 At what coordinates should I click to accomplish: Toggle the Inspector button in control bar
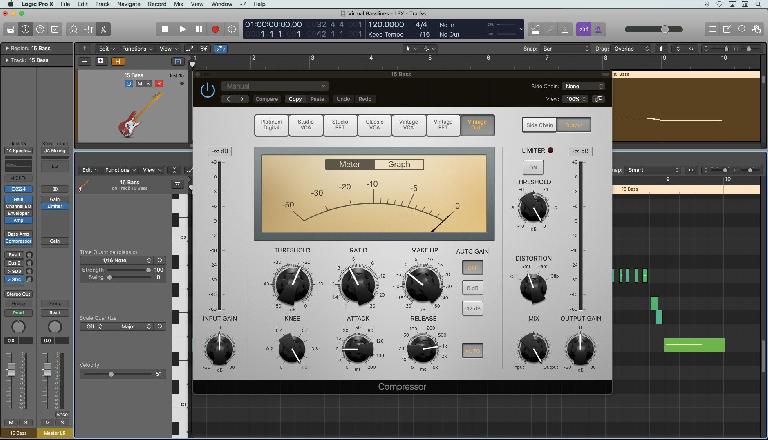point(25,29)
